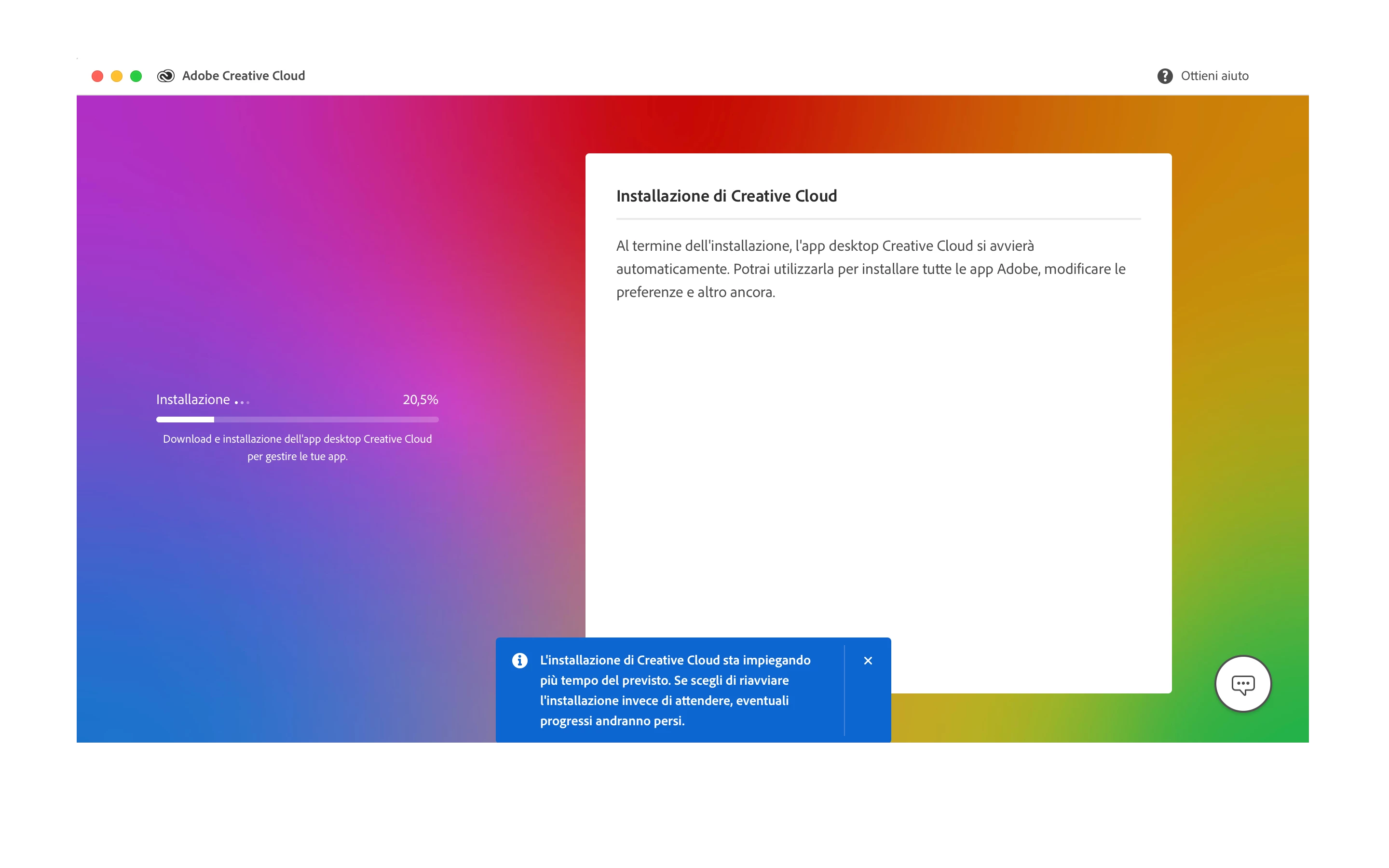
Task: Click the yellow minimize window button
Action: pos(117,76)
